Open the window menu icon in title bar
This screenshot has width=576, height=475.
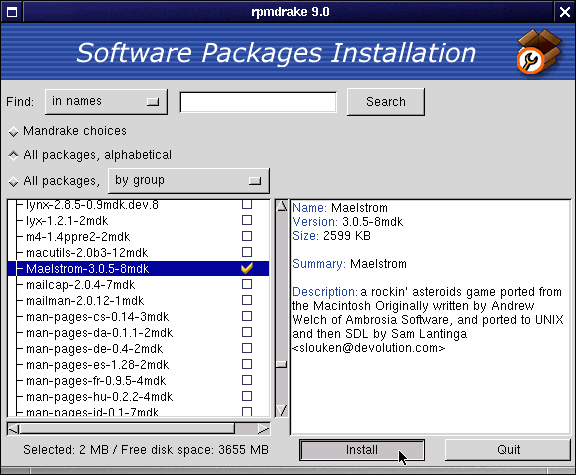tap(12, 12)
